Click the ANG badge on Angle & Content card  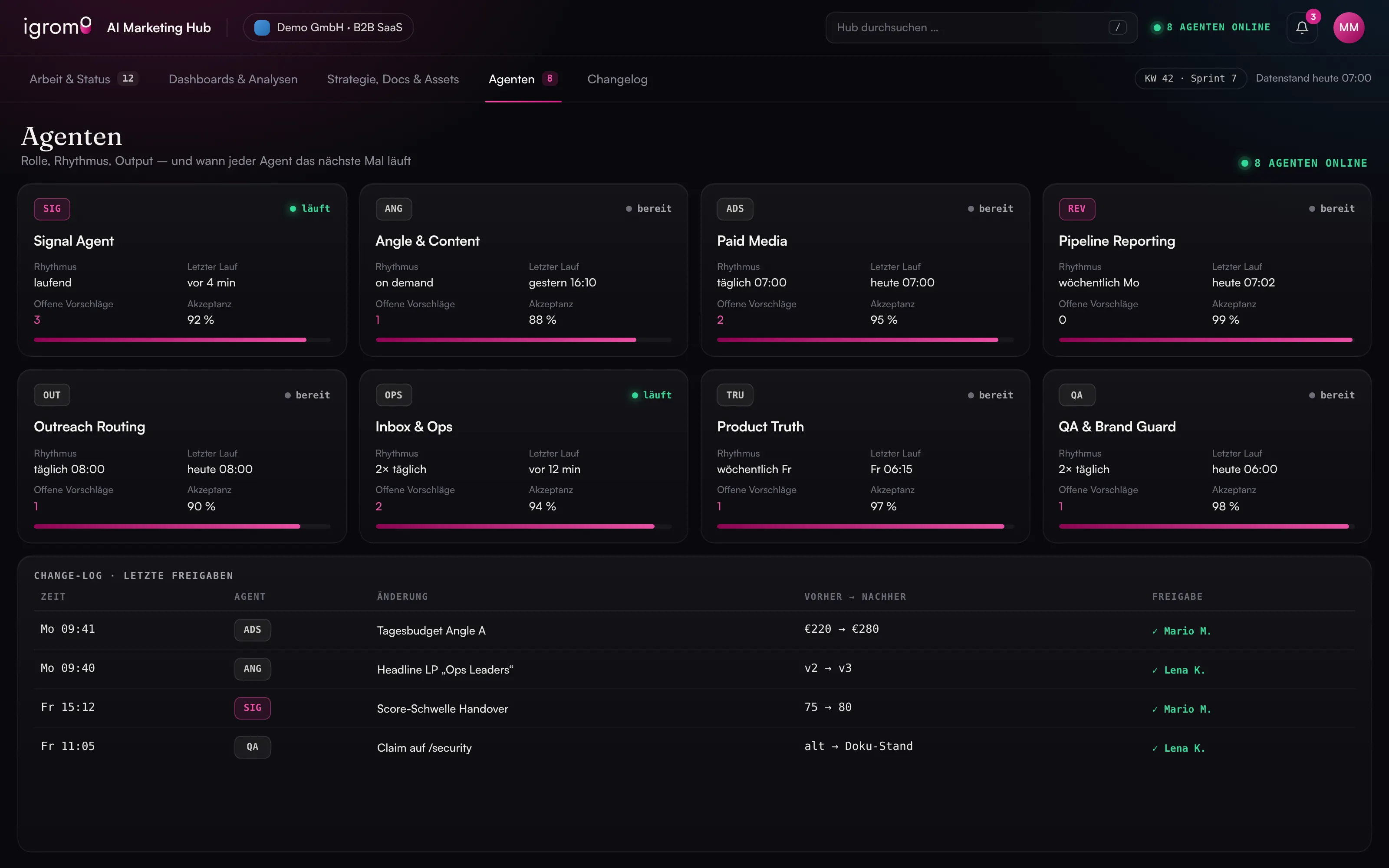[x=393, y=208]
